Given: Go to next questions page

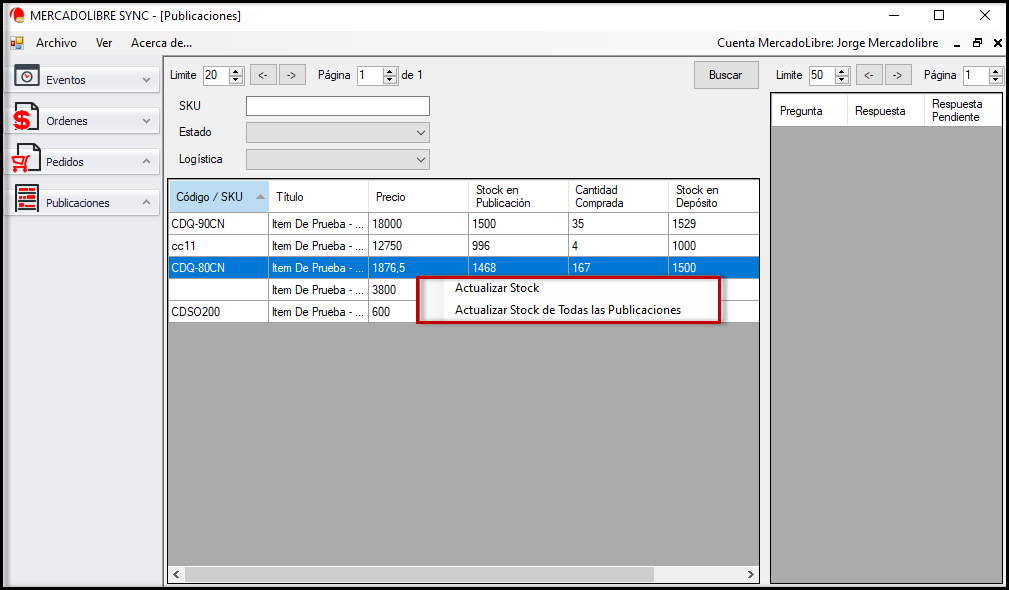Looking at the screenshot, I should [x=898, y=75].
